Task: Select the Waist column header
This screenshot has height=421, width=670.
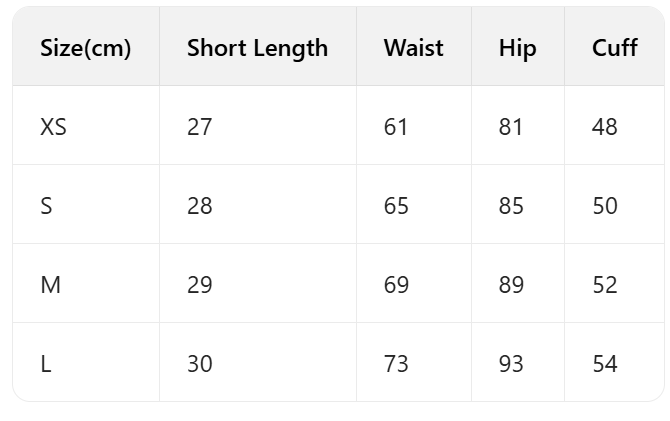Action: (413, 48)
